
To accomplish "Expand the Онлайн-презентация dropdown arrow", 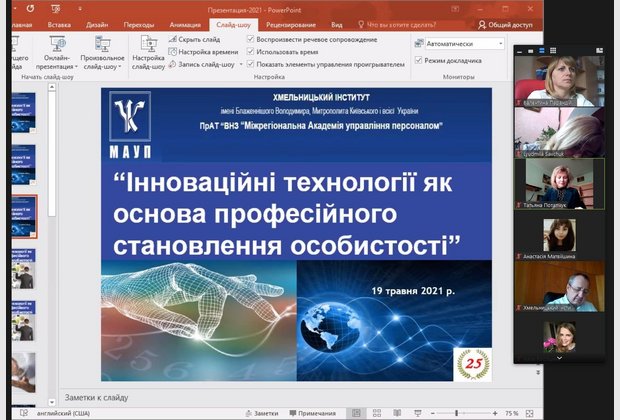I will (76, 66).
